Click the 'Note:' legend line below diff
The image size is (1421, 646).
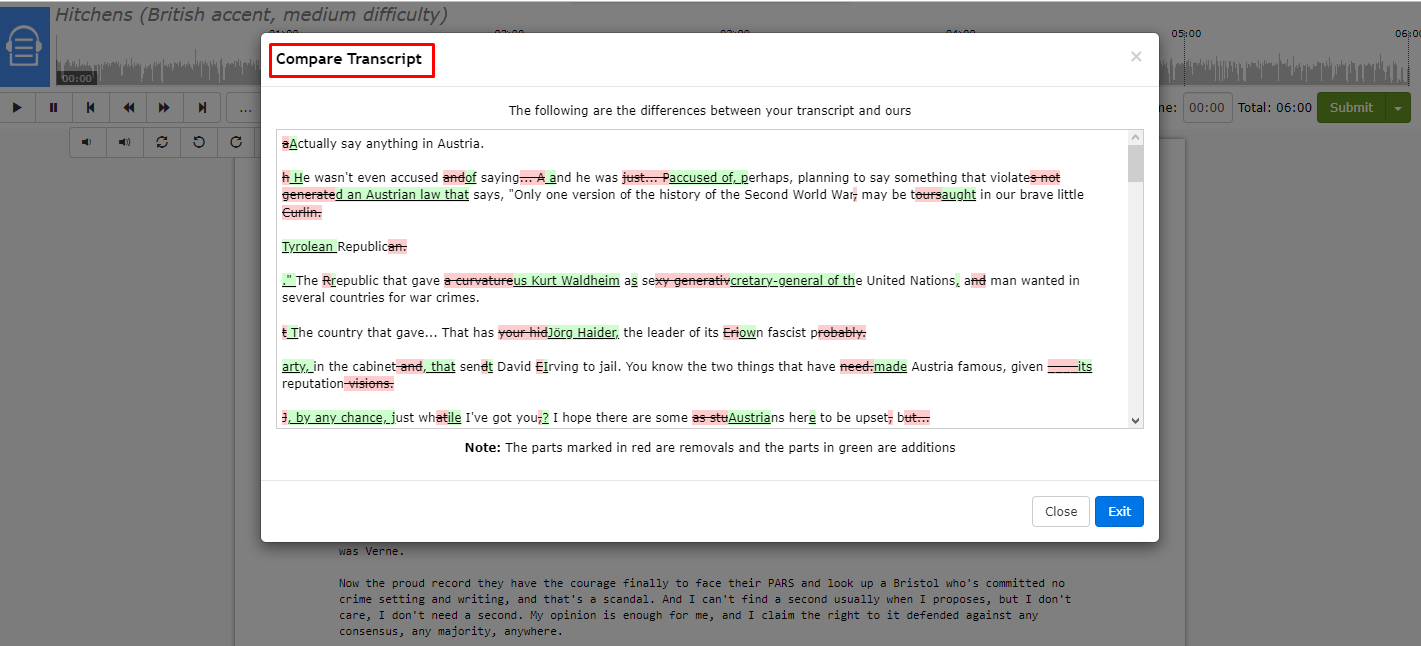click(710, 448)
